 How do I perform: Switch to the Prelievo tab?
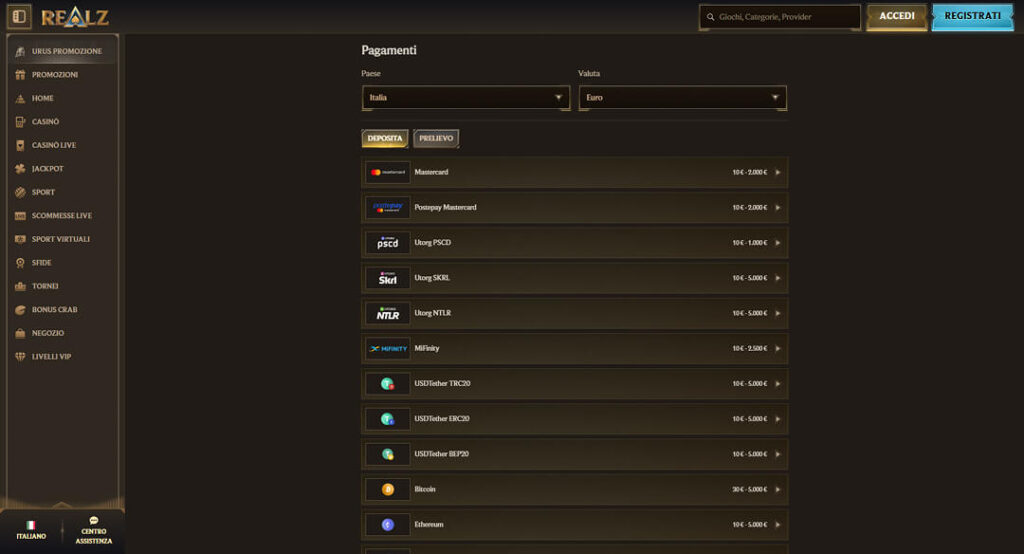pos(436,138)
